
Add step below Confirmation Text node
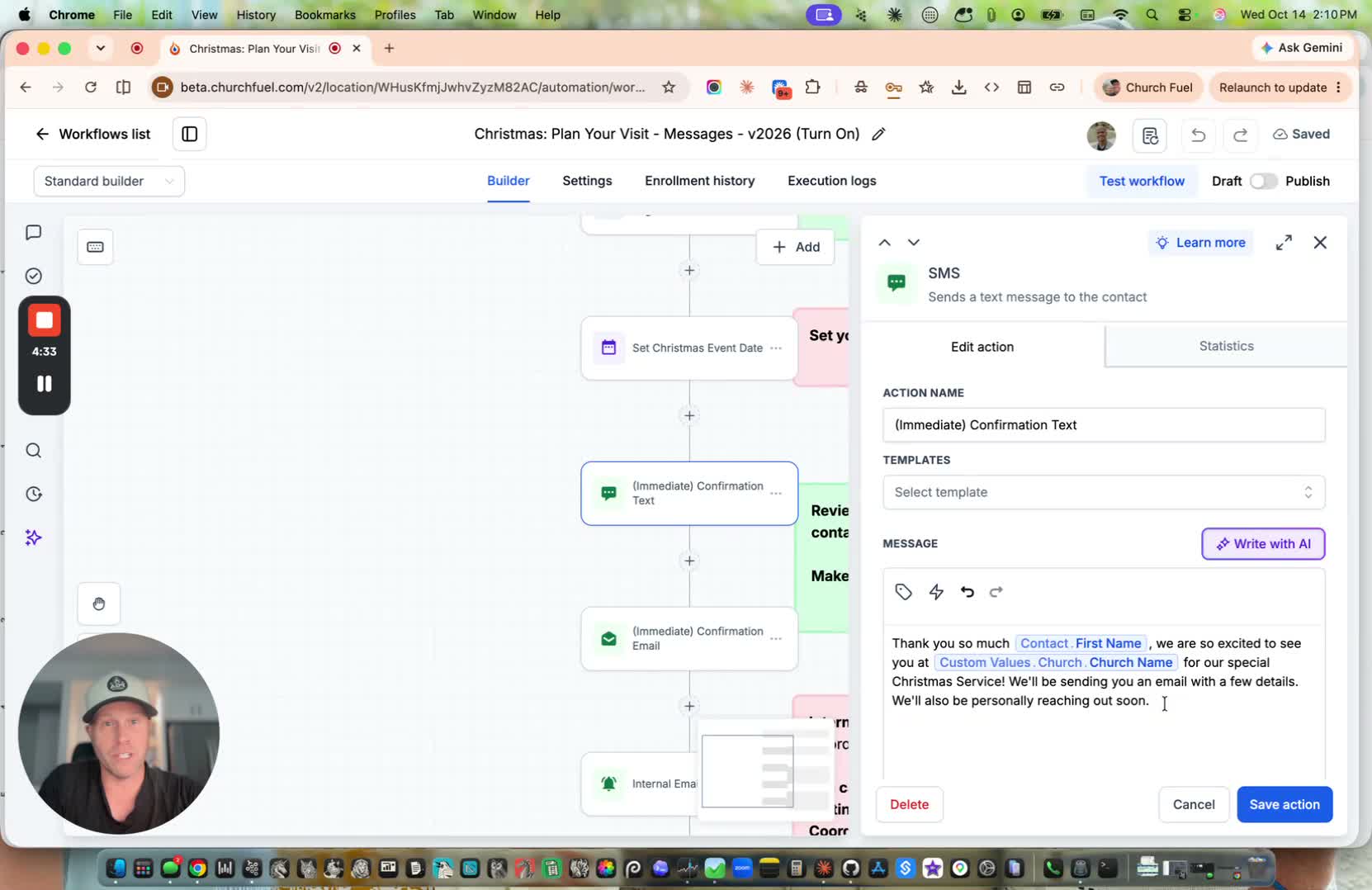689,561
